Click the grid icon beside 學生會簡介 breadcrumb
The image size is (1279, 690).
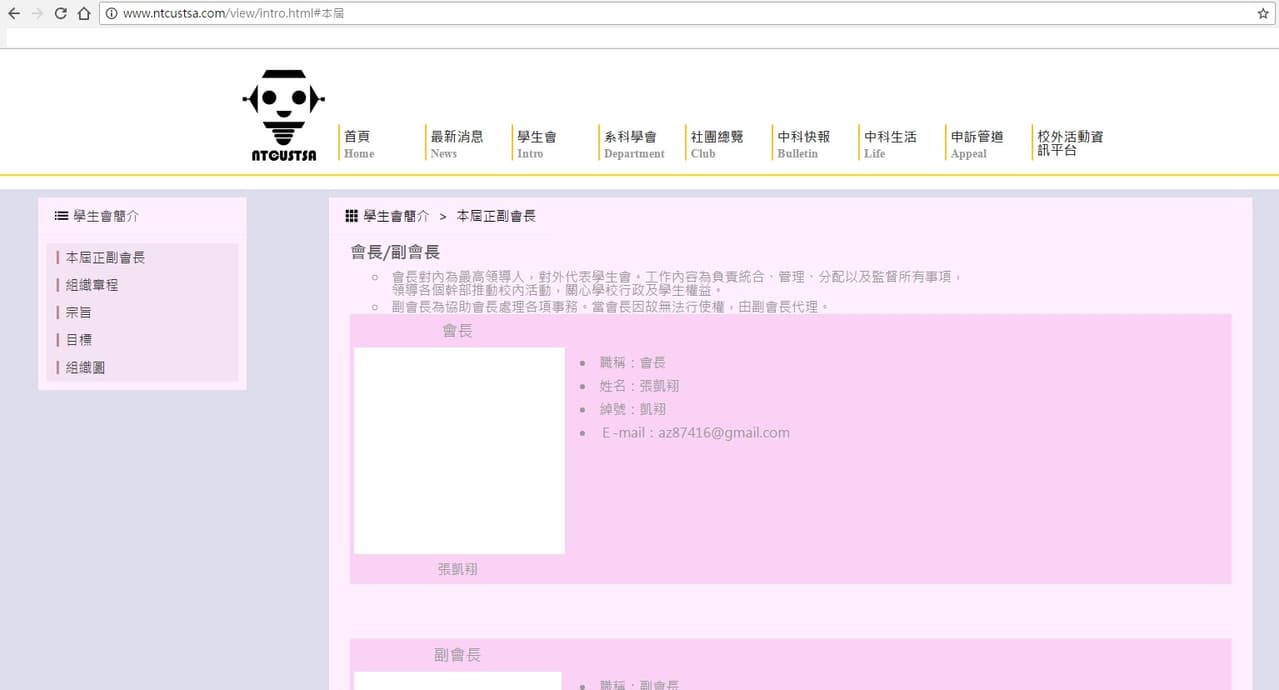(x=352, y=216)
